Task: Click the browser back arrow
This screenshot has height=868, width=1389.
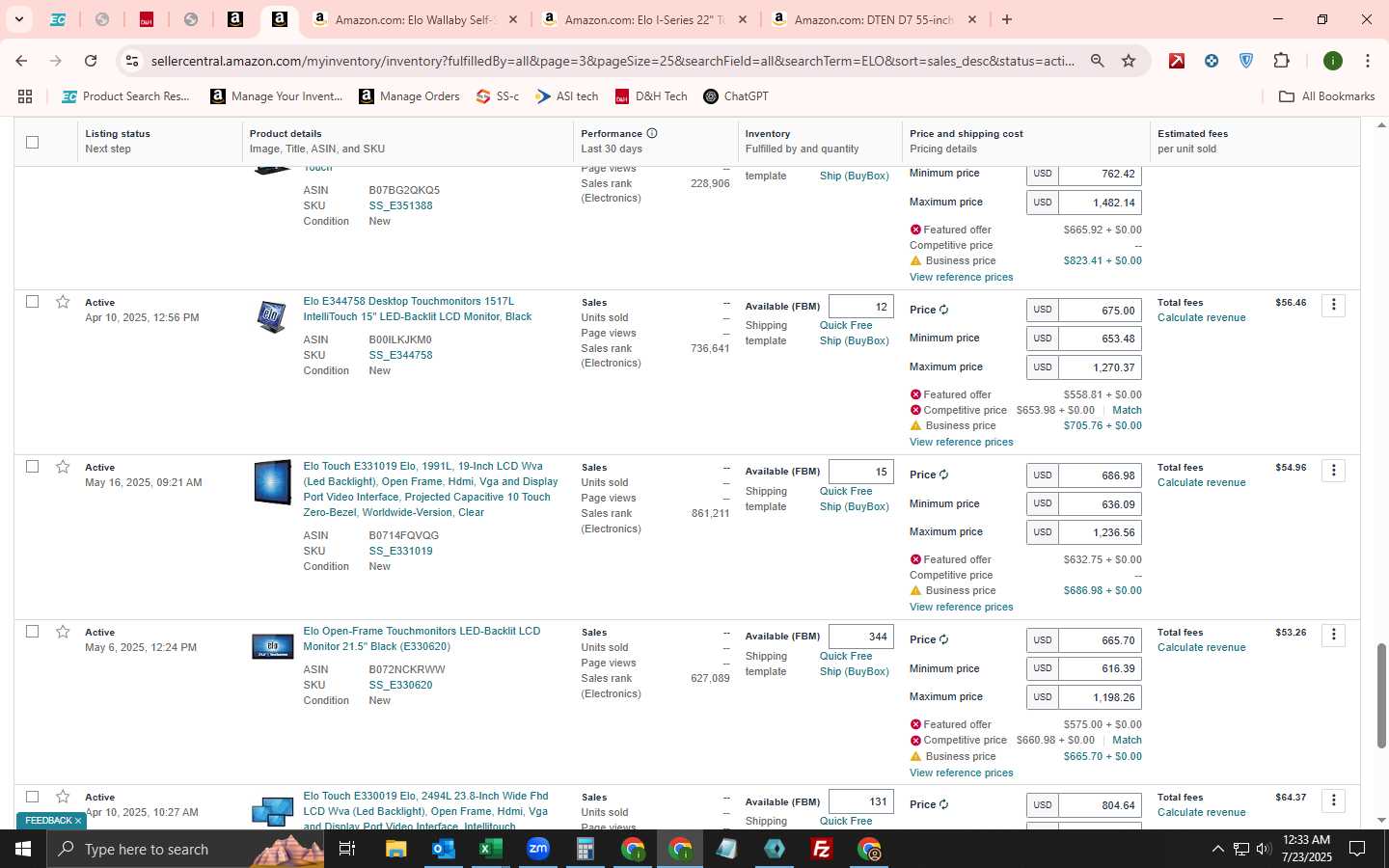Action: (21, 61)
